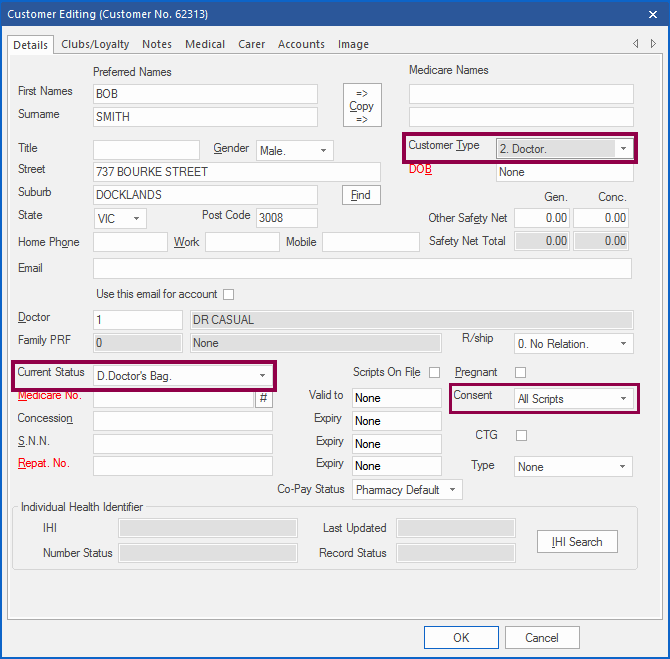The height and width of the screenshot is (659, 670).
Task: Confirm changes with the OK button
Action: (460, 637)
